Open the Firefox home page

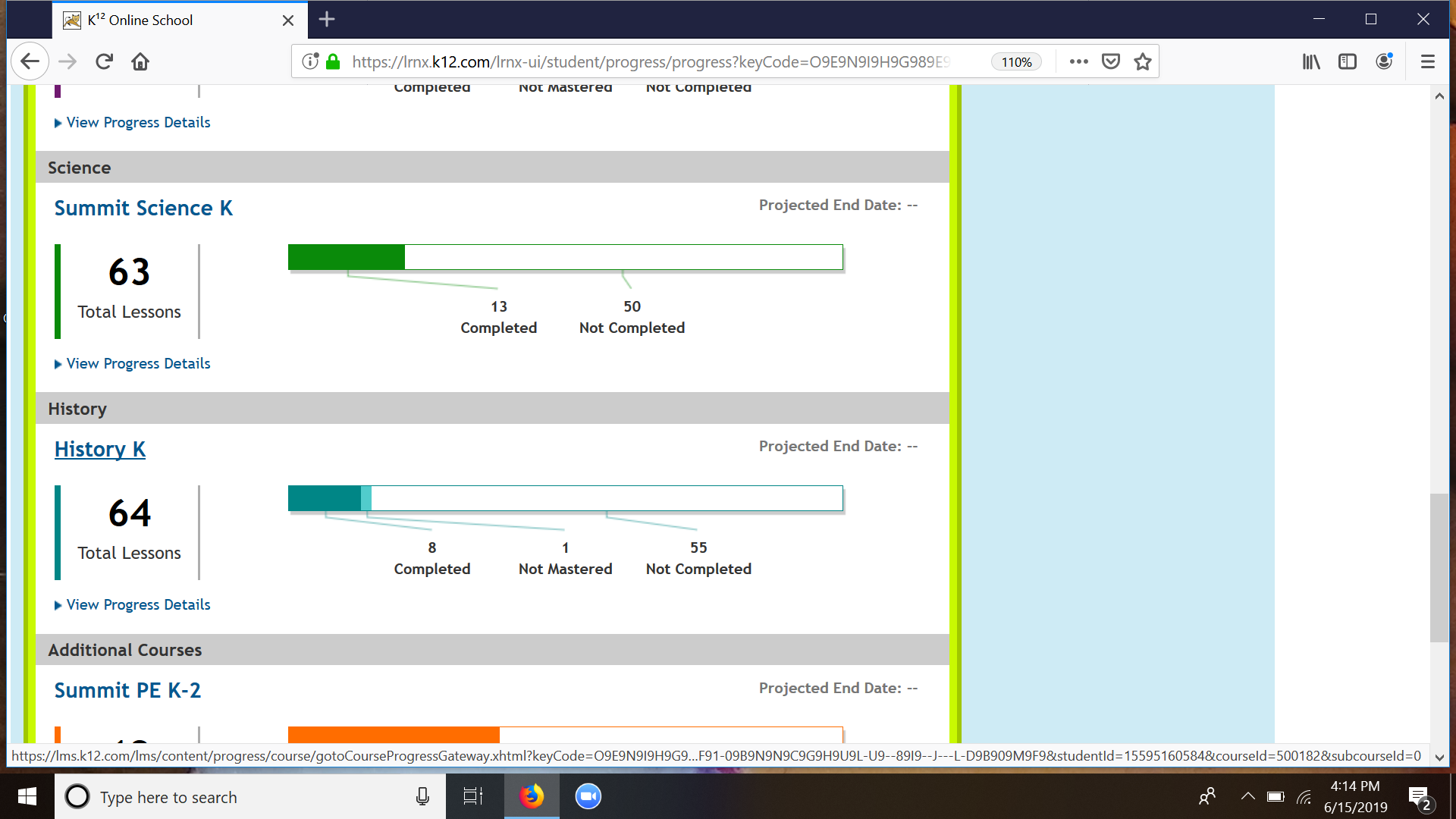click(x=140, y=61)
